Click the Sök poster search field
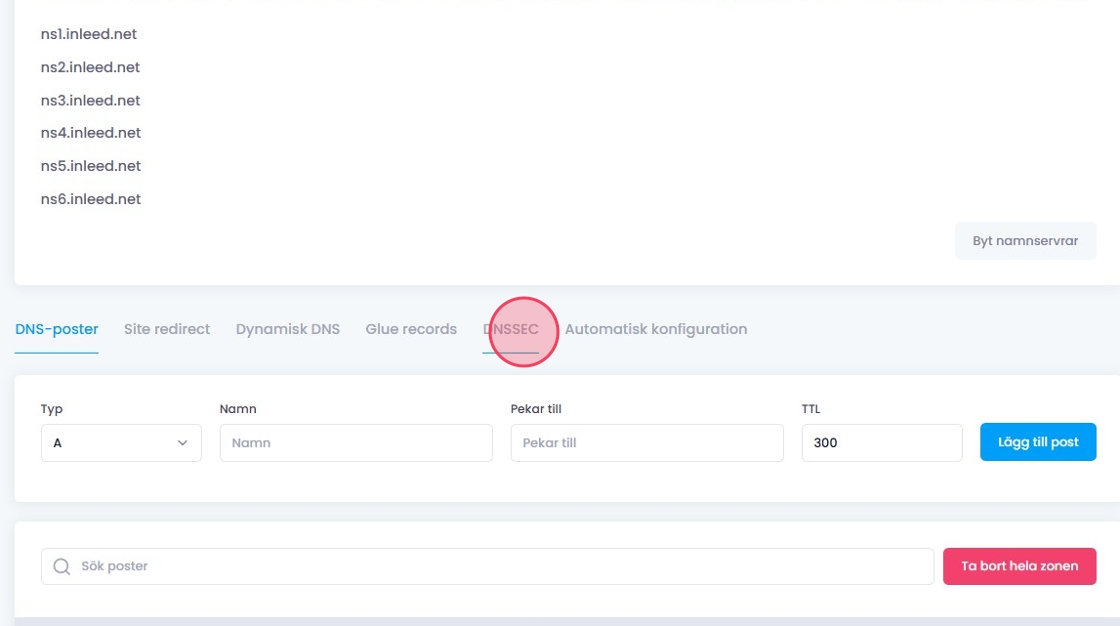Screen dimensions: 1120x626 point(500,566)
